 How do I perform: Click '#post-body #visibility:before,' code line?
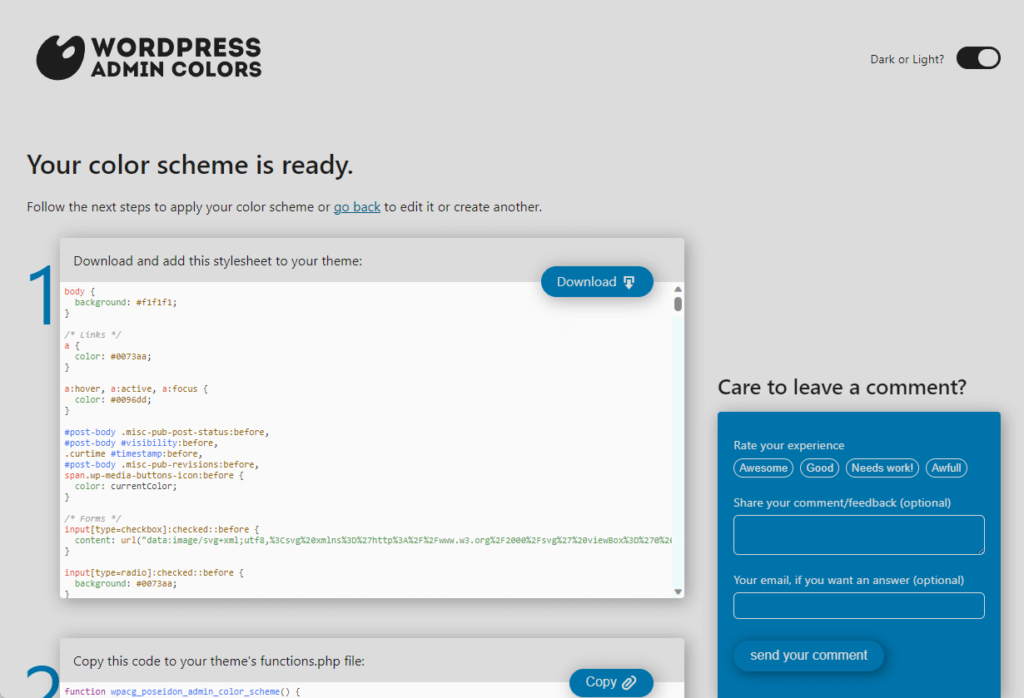tap(141, 443)
